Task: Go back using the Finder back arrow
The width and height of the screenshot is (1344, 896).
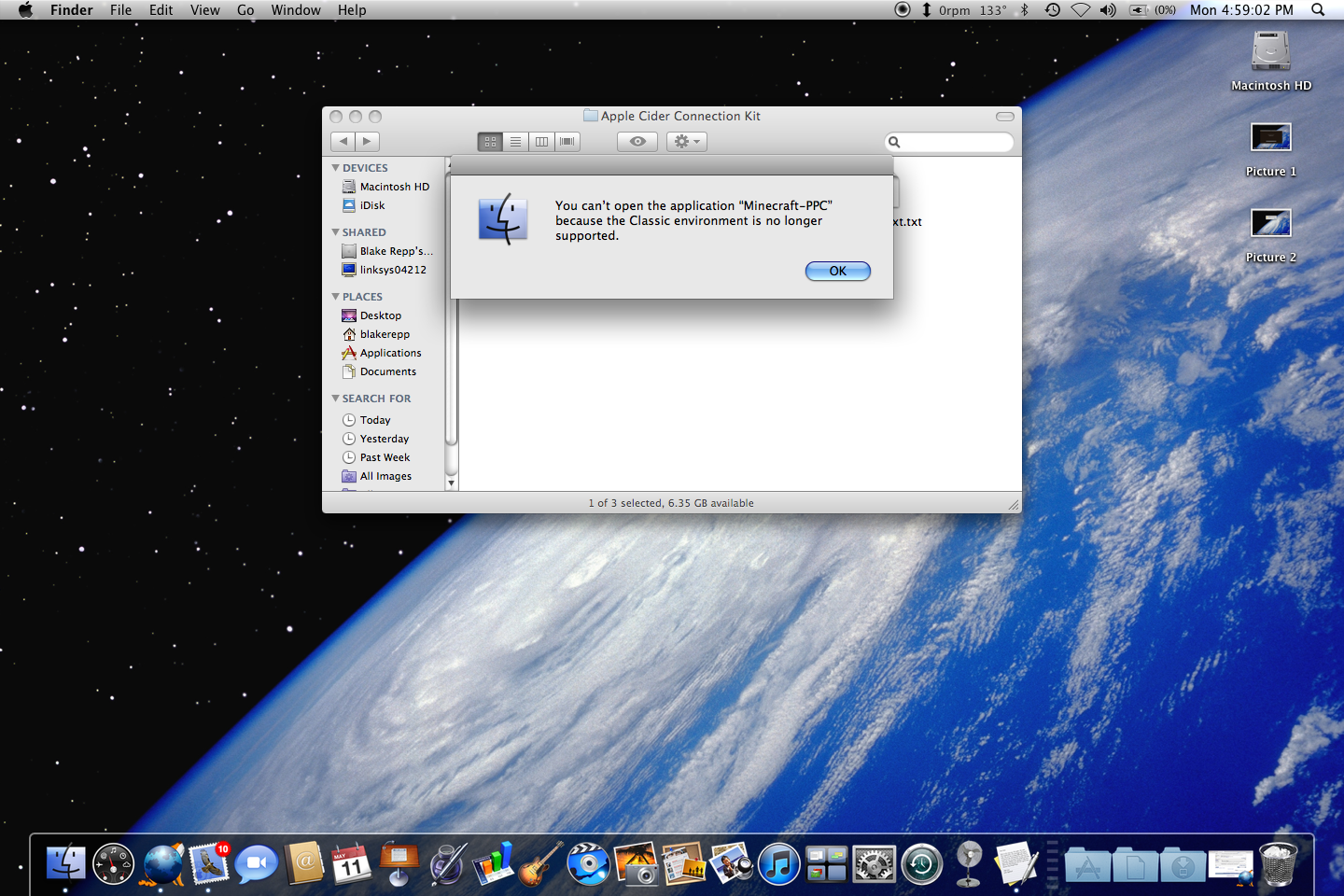Action: (343, 141)
